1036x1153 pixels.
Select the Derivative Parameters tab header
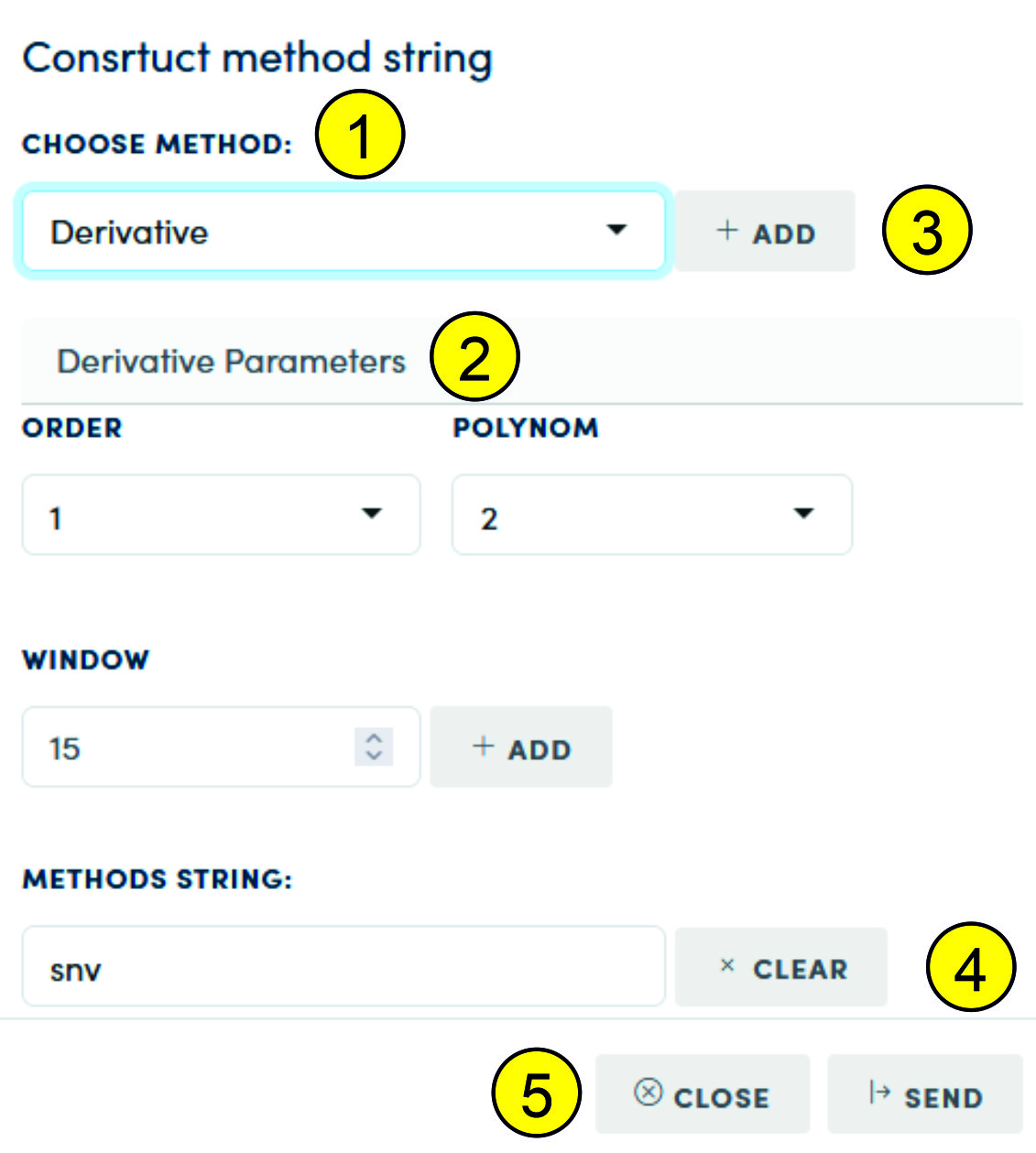pyautogui.click(x=231, y=362)
